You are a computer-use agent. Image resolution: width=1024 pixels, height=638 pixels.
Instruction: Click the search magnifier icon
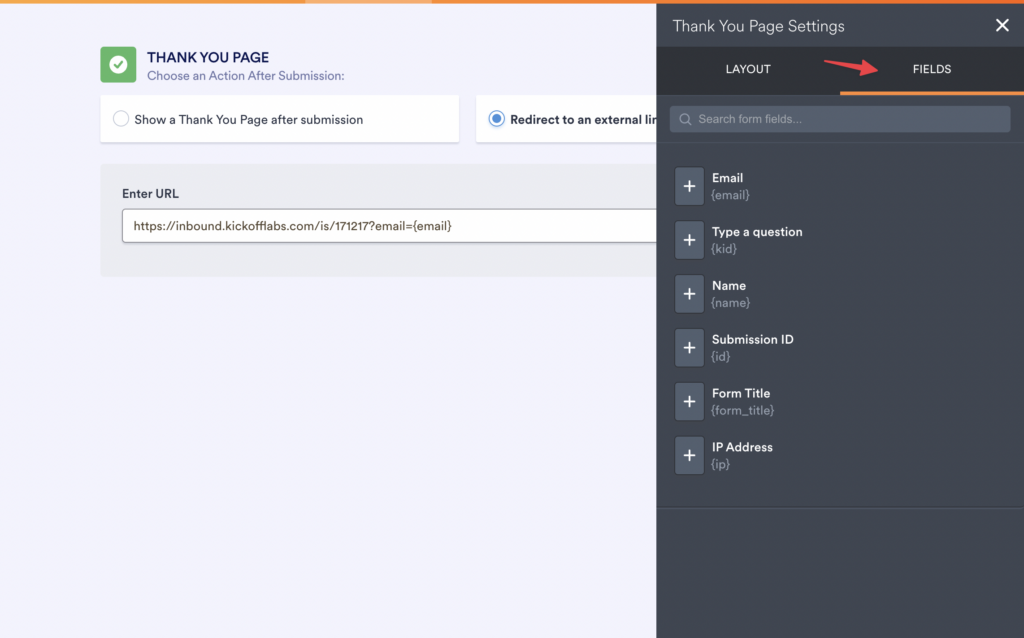click(x=685, y=120)
